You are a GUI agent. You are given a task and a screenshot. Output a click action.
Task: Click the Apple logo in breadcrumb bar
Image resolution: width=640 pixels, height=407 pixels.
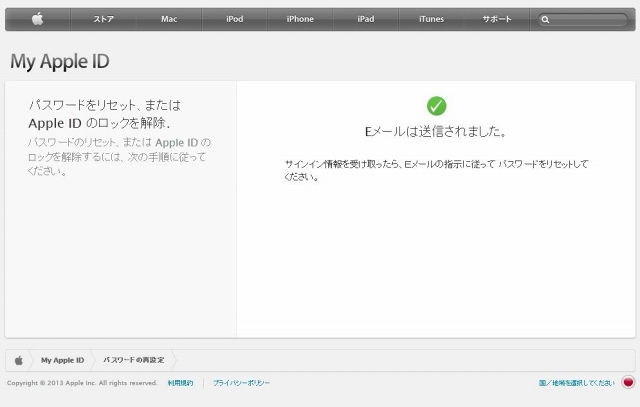point(19,360)
